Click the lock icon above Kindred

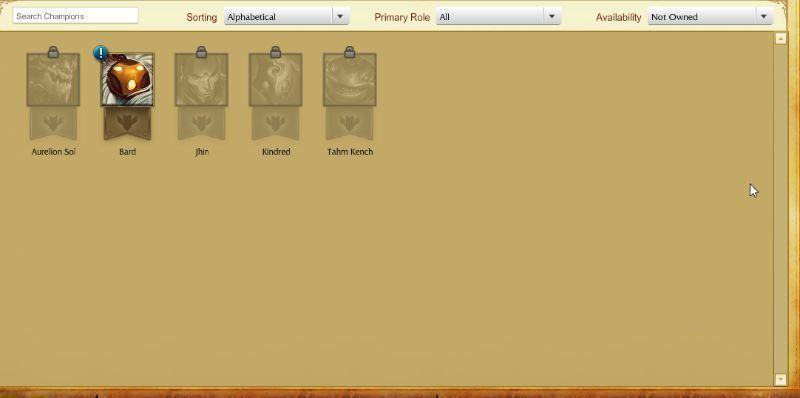point(276,52)
